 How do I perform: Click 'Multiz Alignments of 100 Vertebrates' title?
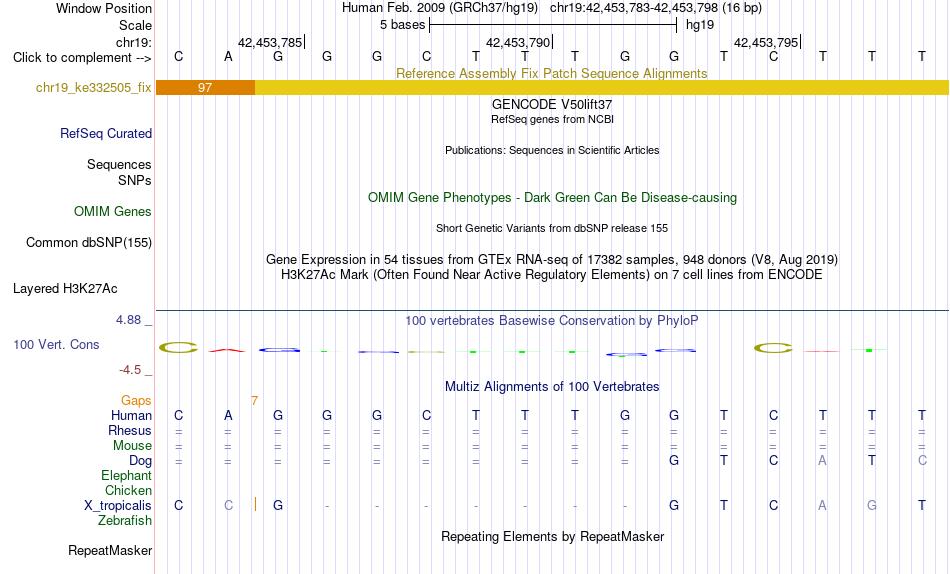(552, 387)
